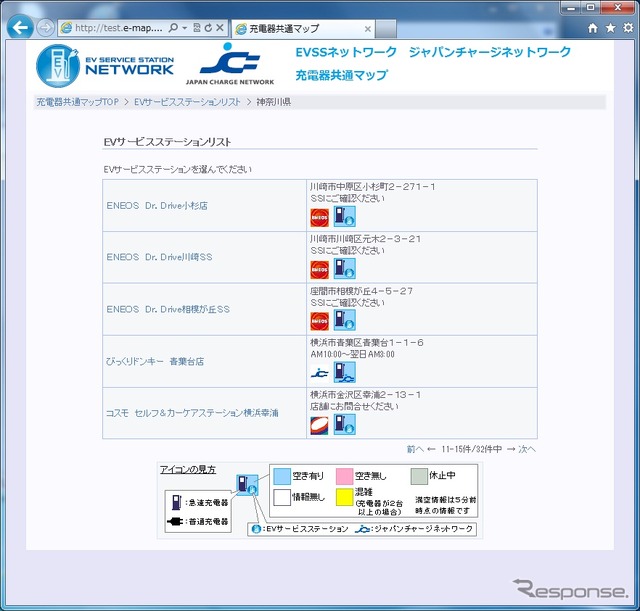Click ENEOS brand icon in 相模が丘SS row

point(319,322)
